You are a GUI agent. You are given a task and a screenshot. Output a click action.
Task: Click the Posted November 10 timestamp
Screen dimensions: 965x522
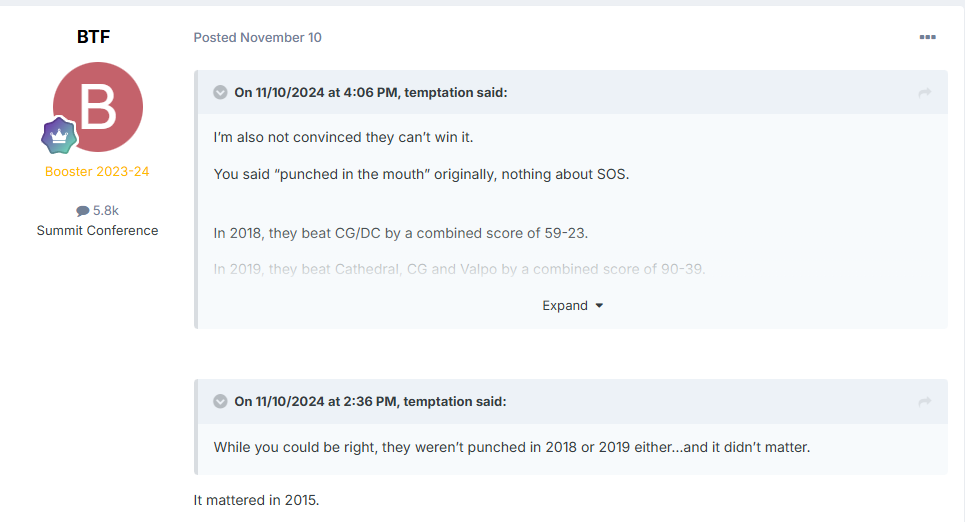point(257,38)
